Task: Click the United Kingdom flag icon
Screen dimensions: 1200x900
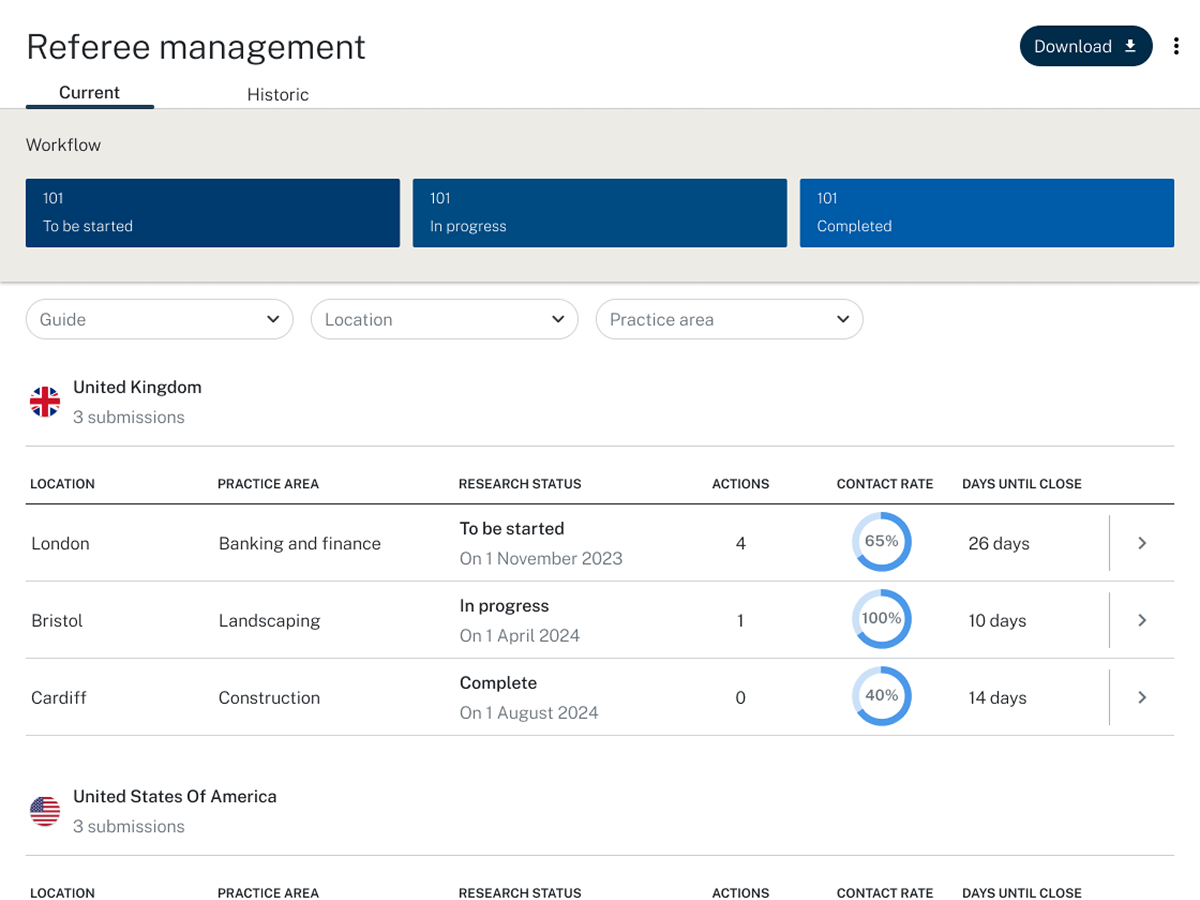Action: [45, 402]
